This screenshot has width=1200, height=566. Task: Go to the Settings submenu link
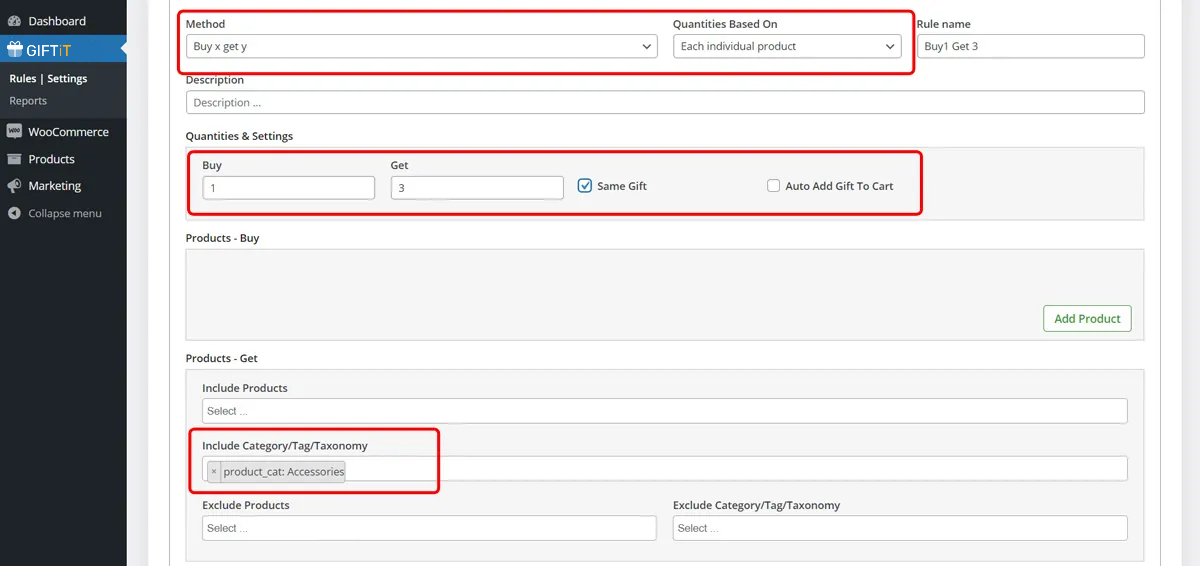(67, 78)
